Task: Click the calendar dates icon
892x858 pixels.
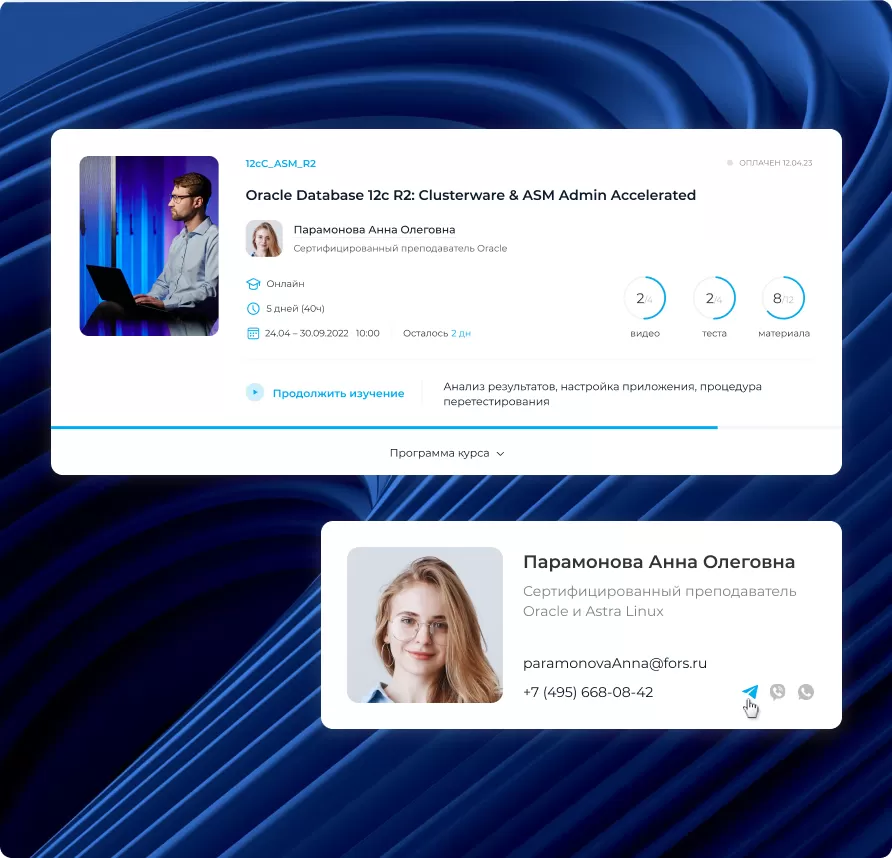Action: (253, 333)
